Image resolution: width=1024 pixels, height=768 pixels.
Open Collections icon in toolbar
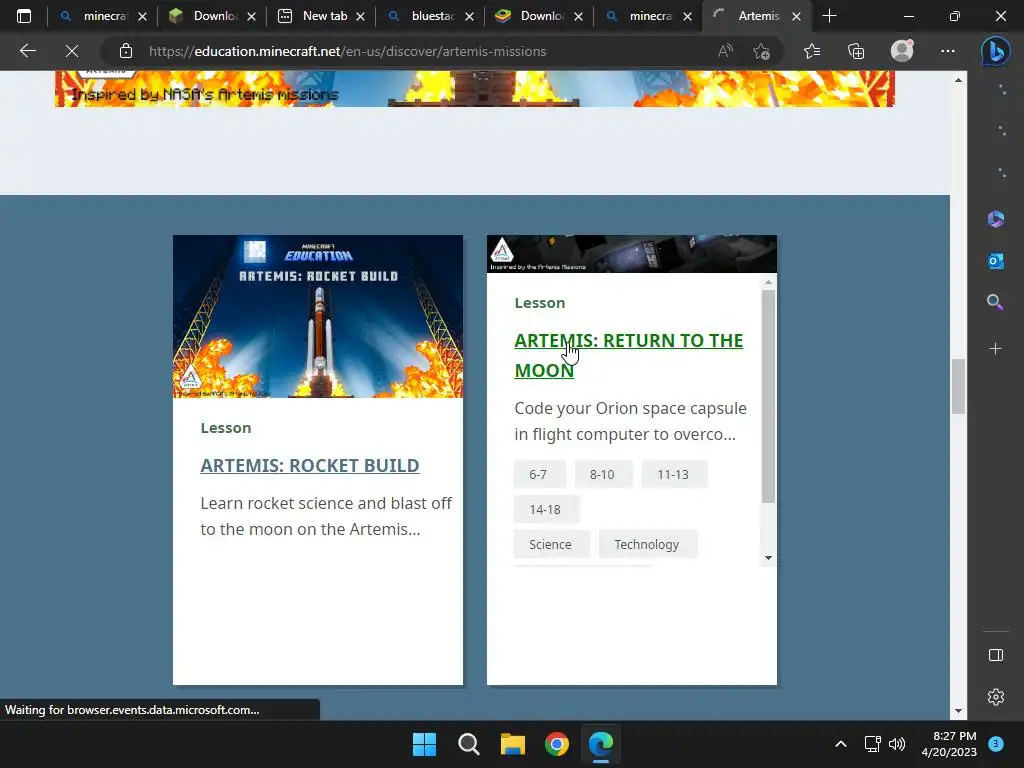[x=856, y=51]
